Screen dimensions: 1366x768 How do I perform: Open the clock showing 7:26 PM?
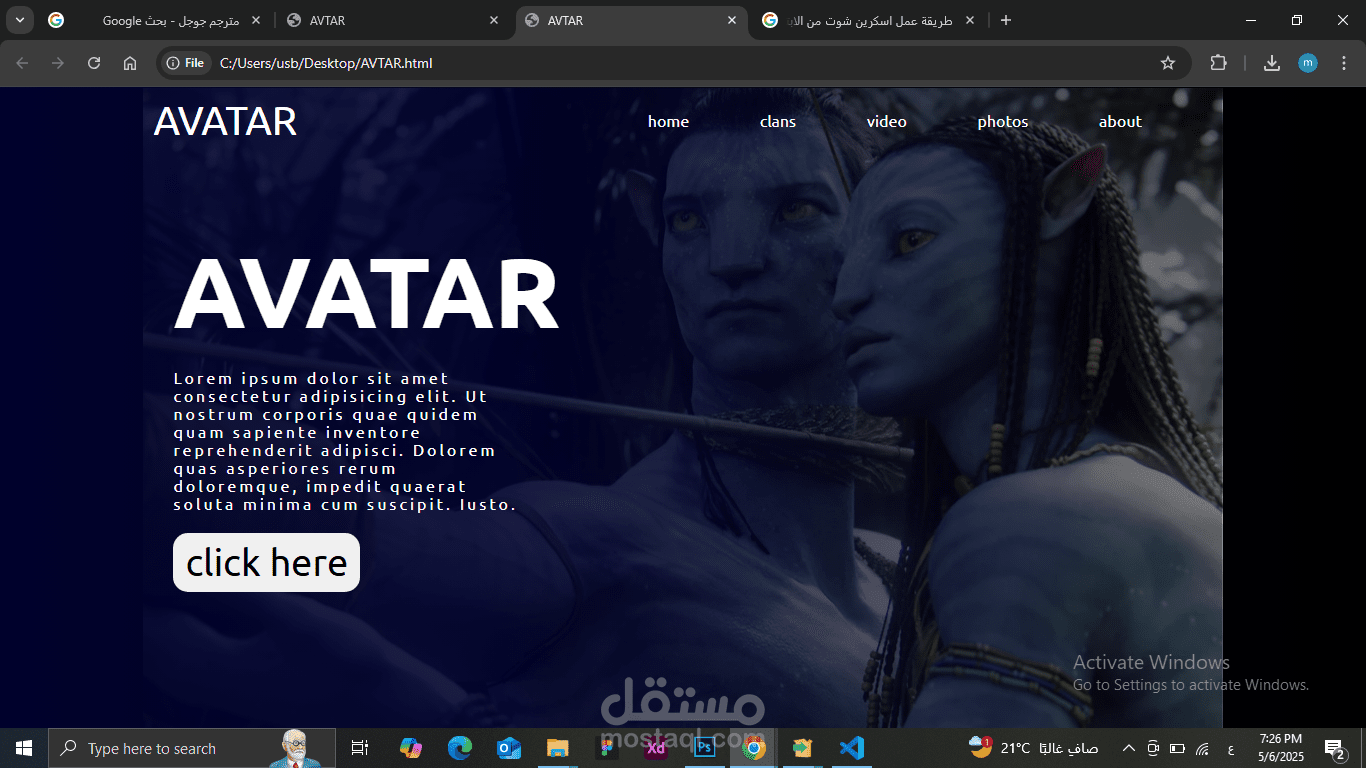1280,748
